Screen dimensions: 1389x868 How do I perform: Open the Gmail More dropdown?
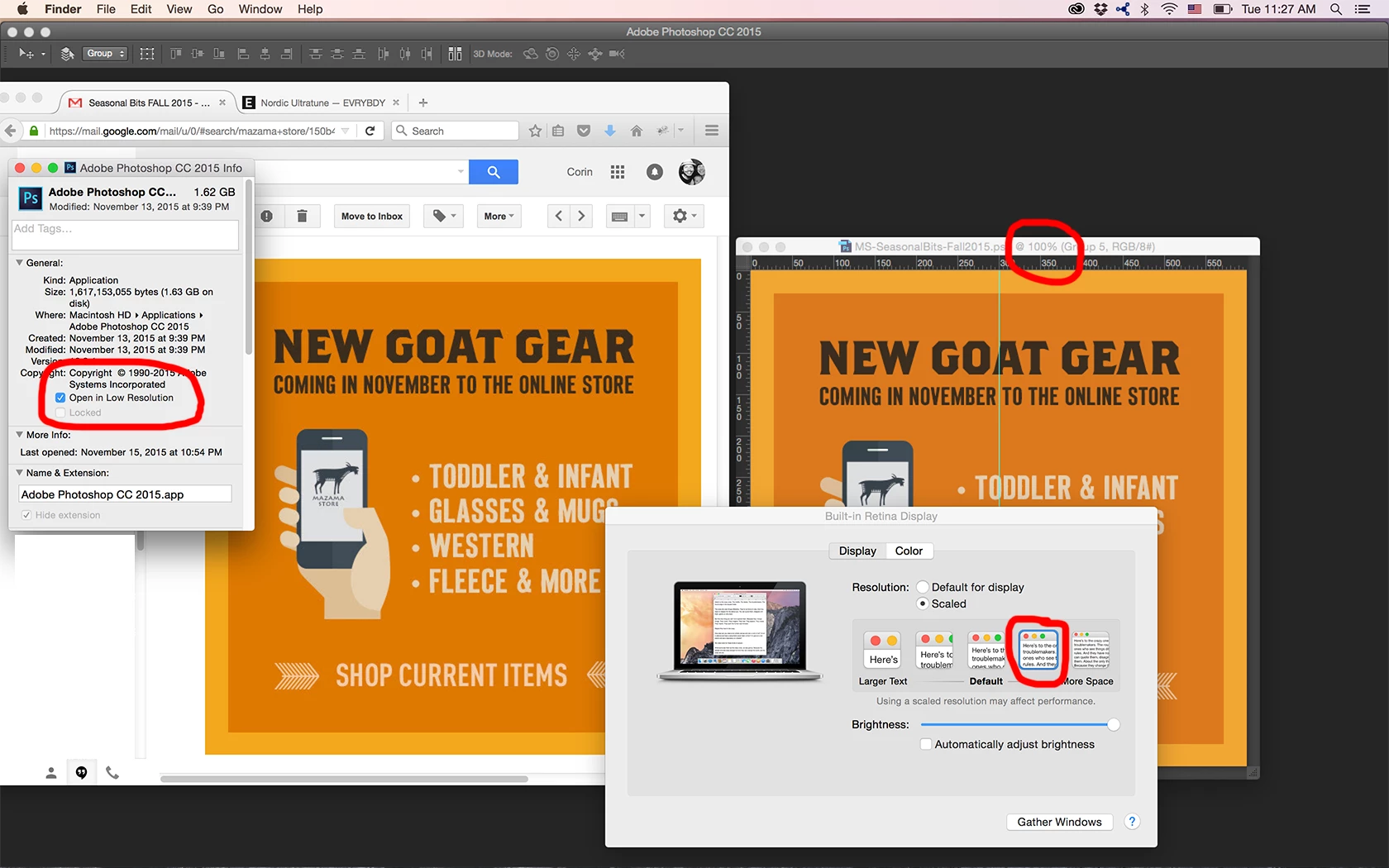[499, 216]
